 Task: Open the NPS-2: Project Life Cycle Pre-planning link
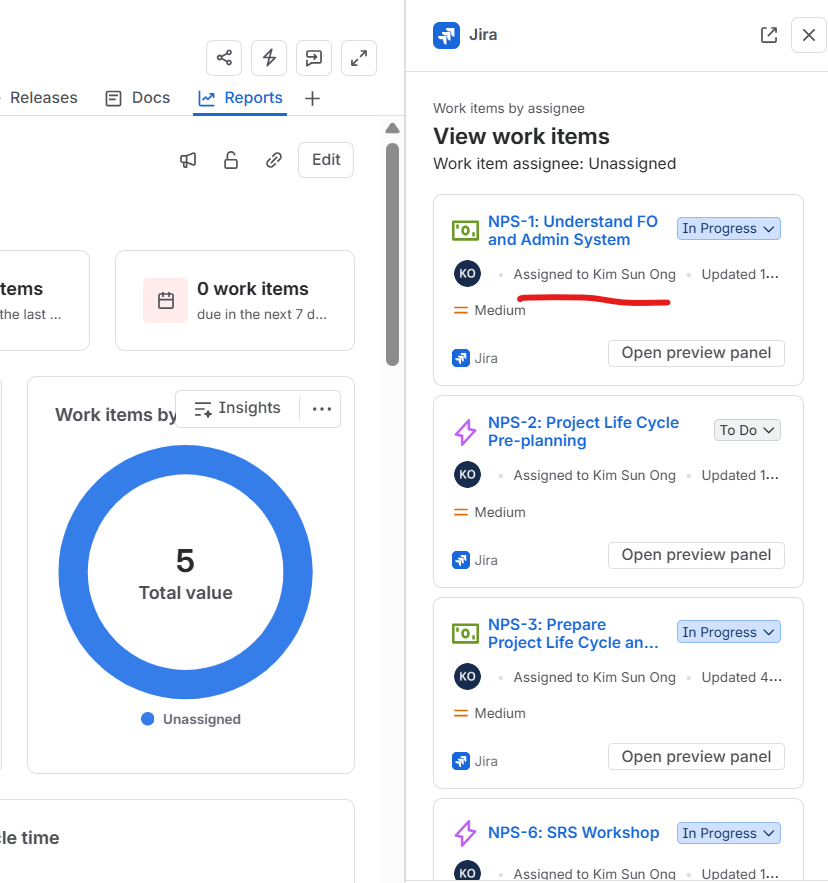point(584,431)
